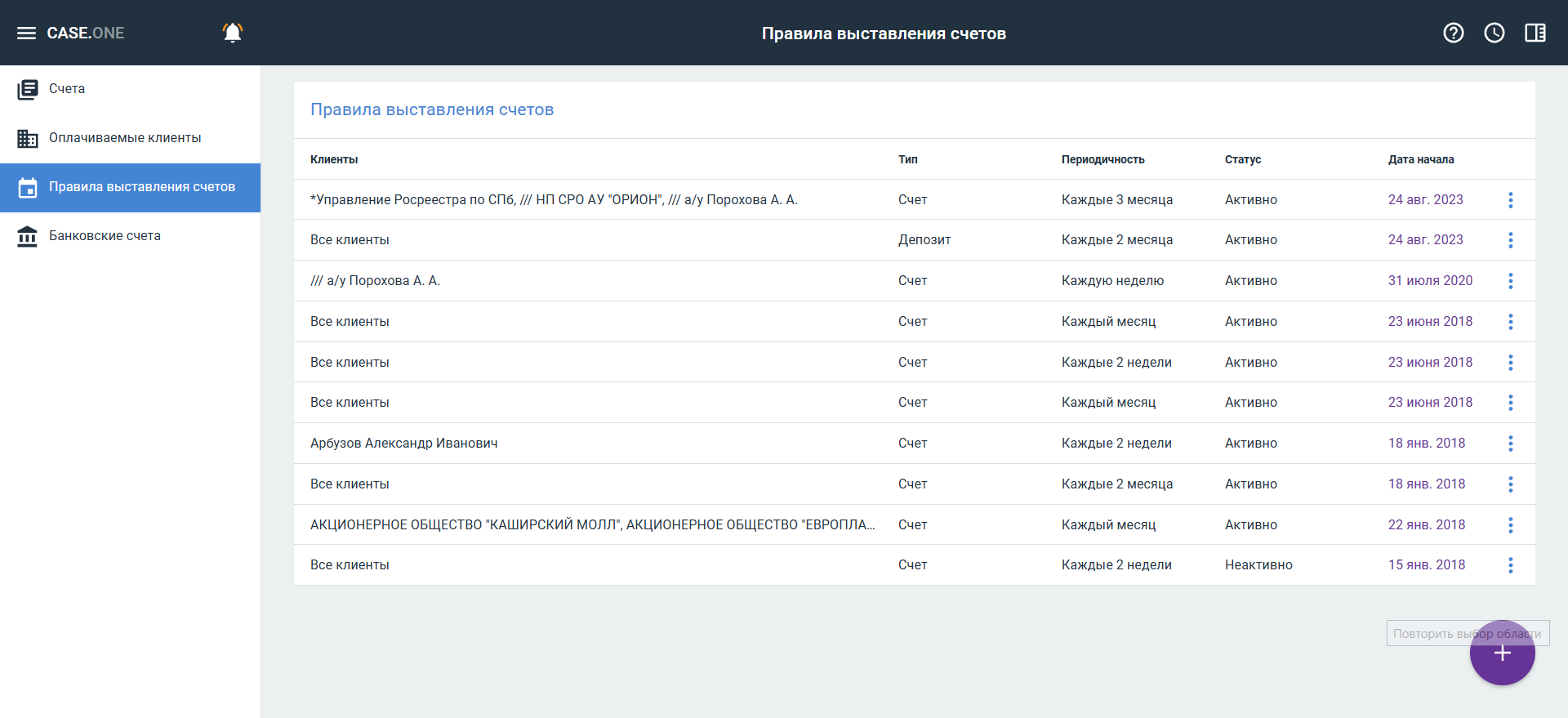This screenshot has height=718, width=1568.
Task: Open the 31 июля 2020 date link
Action: coord(1430,281)
